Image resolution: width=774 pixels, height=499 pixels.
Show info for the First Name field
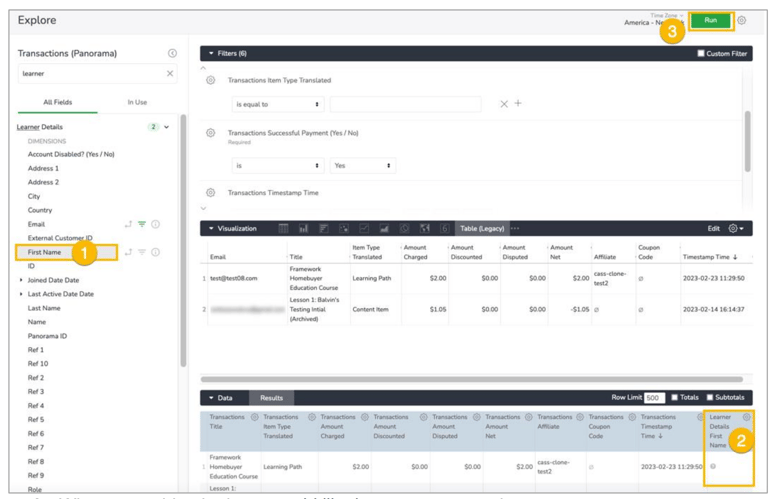pos(155,252)
